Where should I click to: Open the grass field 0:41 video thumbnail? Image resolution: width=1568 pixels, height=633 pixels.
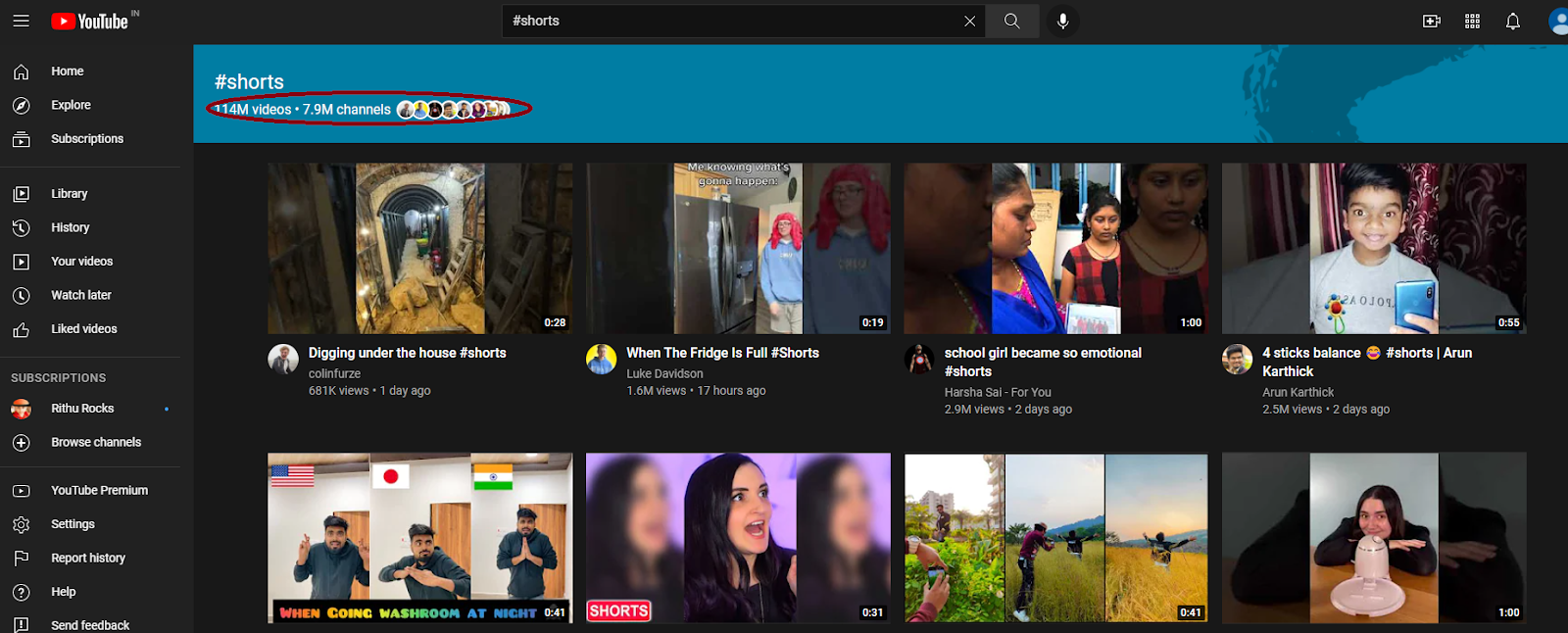[x=1055, y=538]
